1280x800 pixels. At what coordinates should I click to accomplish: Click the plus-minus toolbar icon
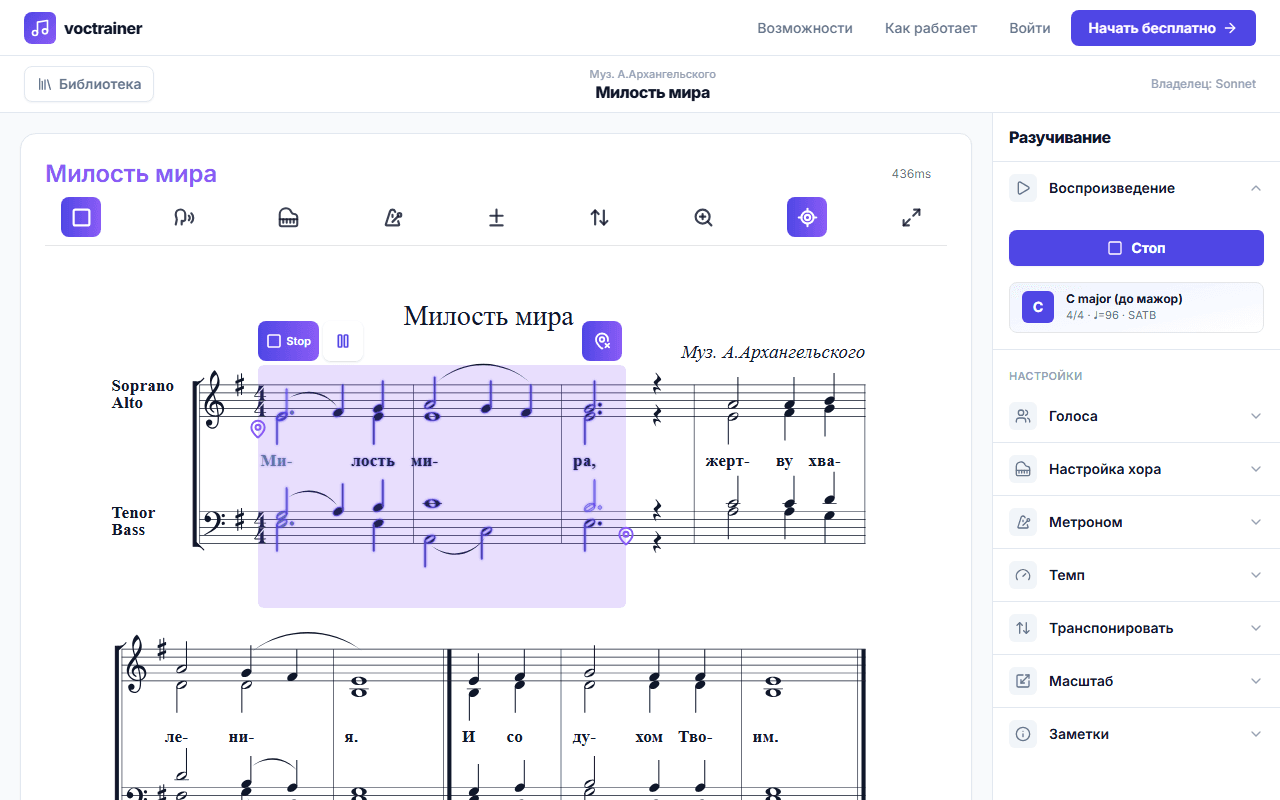[x=496, y=217]
